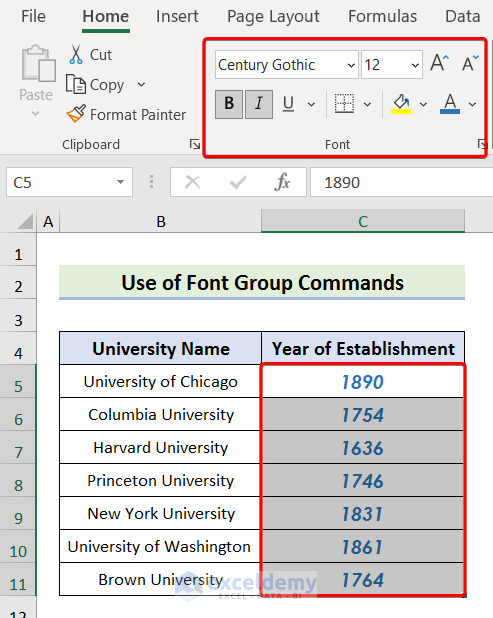Expand the Borders options arrow
The height and width of the screenshot is (618, 493).
click(x=367, y=104)
